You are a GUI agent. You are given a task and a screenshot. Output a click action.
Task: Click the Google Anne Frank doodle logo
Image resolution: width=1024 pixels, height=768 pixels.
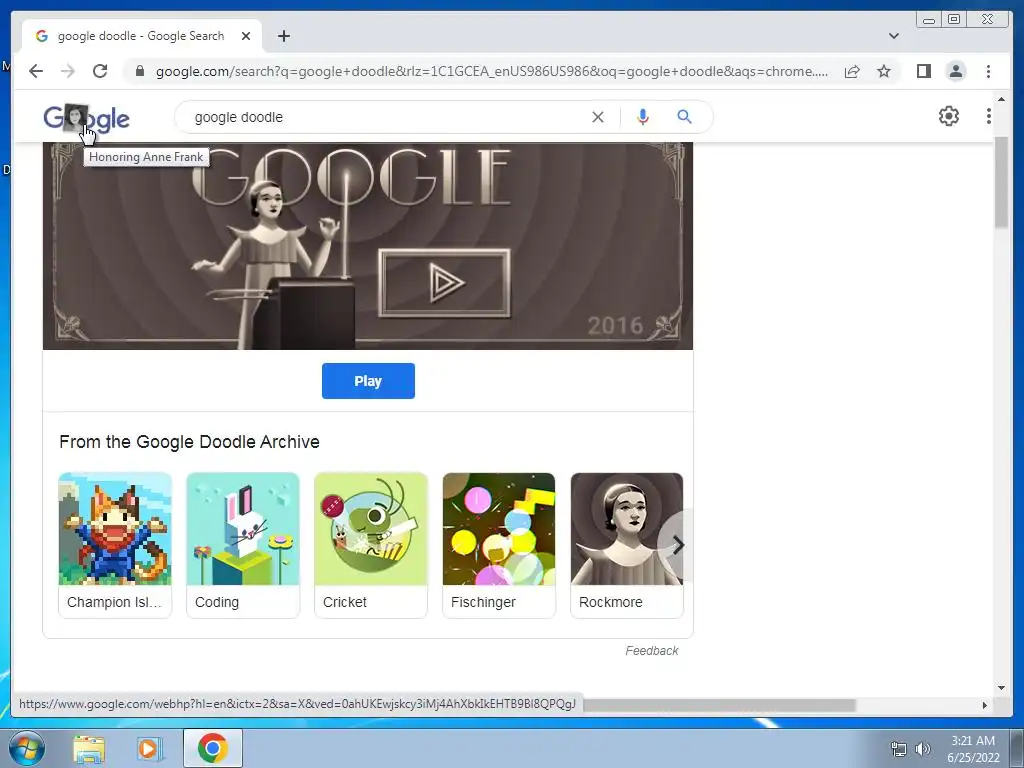[x=86, y=118]
